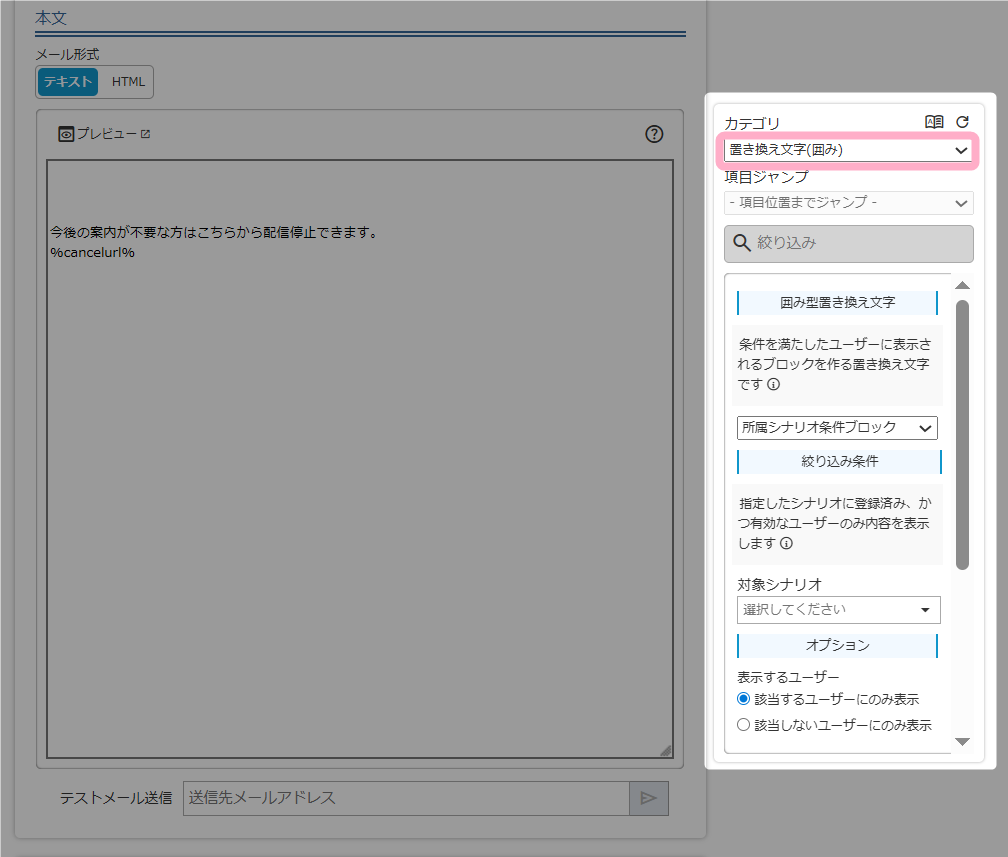Open the 対象シナリオ selection dropdown
This screenshot has width=1008, height=857.
838,609
